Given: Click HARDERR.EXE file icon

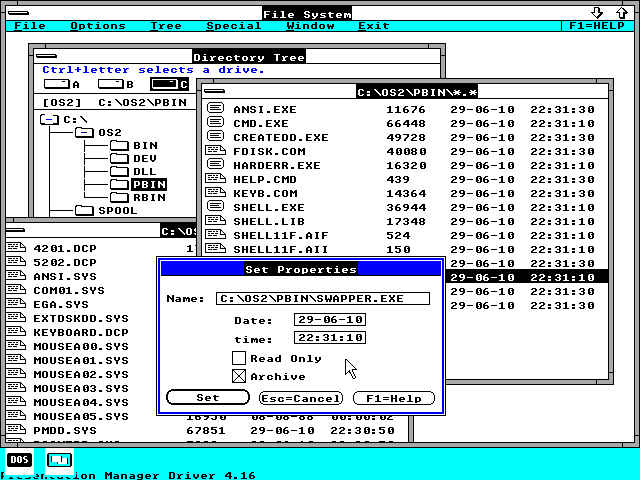Looking at the screenshot, I should (215, 164).
